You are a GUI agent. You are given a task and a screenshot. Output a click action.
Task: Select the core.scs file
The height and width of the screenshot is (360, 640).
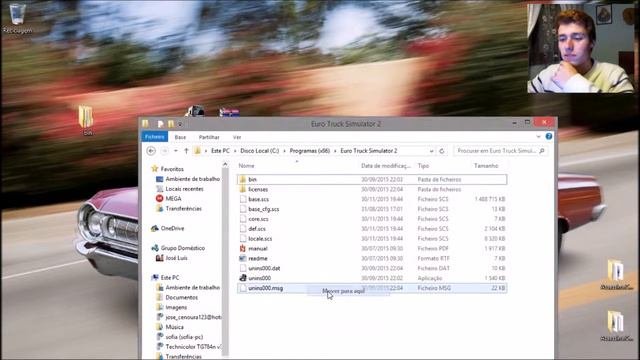372,219
